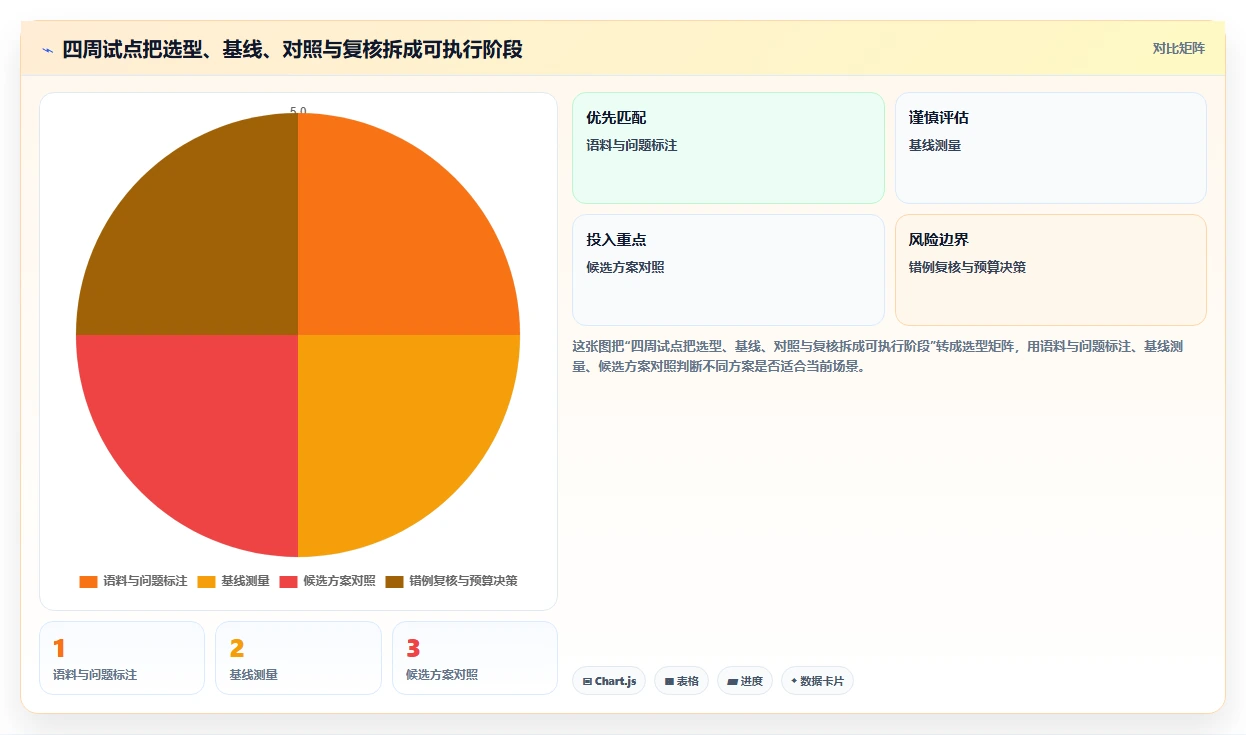The width and height of the screenshot is (1246, 735).
Task: Open the 投入重点 card
Action: point(728,270)
